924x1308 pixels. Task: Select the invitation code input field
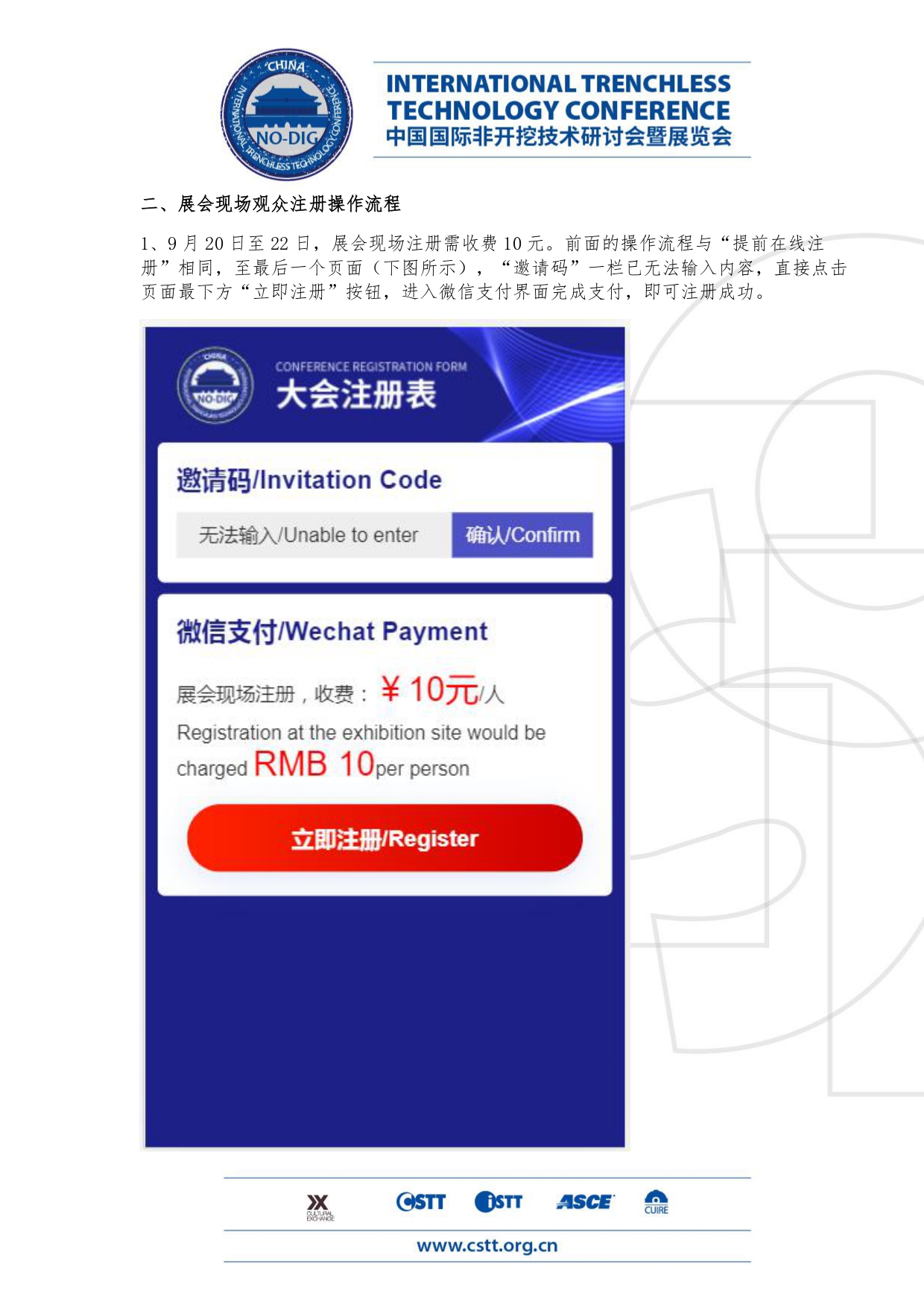pos(314,534)
